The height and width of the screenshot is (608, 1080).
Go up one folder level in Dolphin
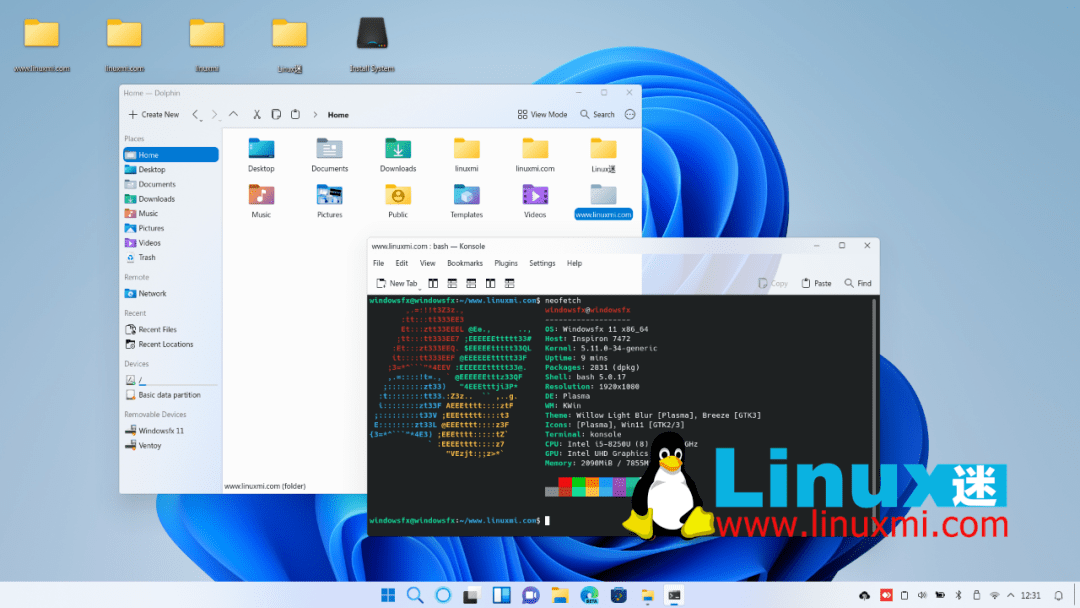[x=233, y=114]
